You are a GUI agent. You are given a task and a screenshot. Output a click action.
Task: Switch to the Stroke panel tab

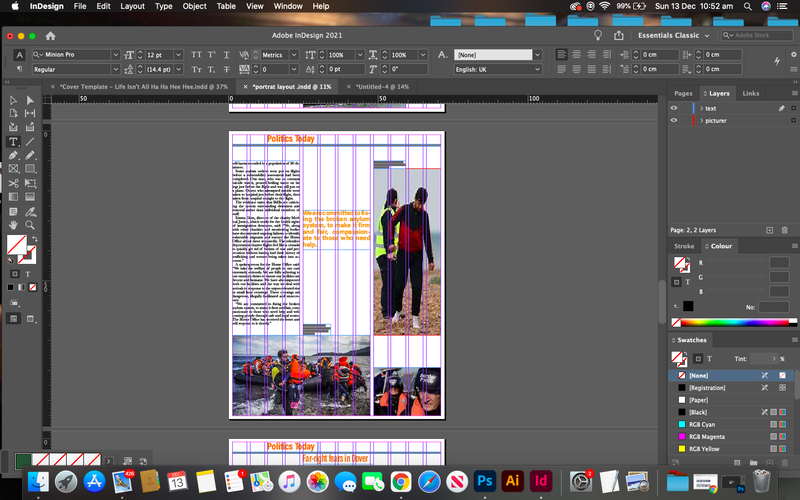point(684,246)
